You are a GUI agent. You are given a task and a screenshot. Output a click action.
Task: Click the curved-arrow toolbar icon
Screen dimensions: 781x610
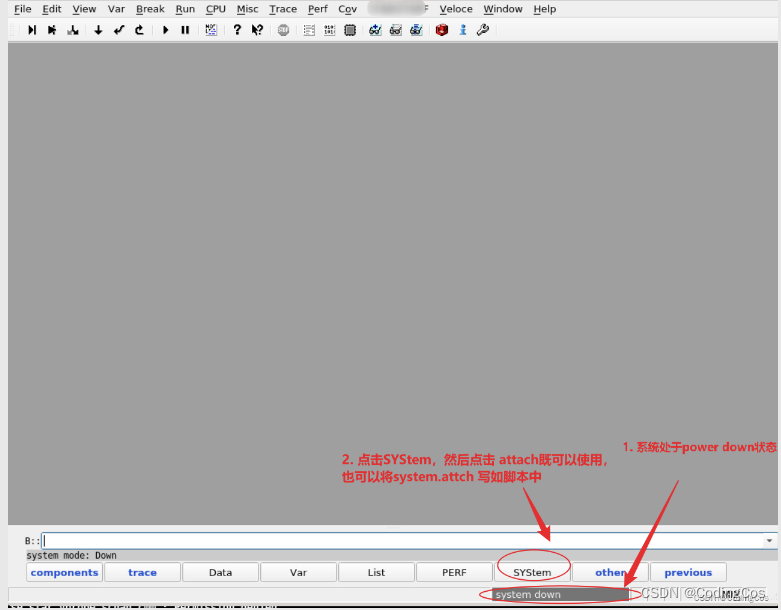(x=139, y=30)
